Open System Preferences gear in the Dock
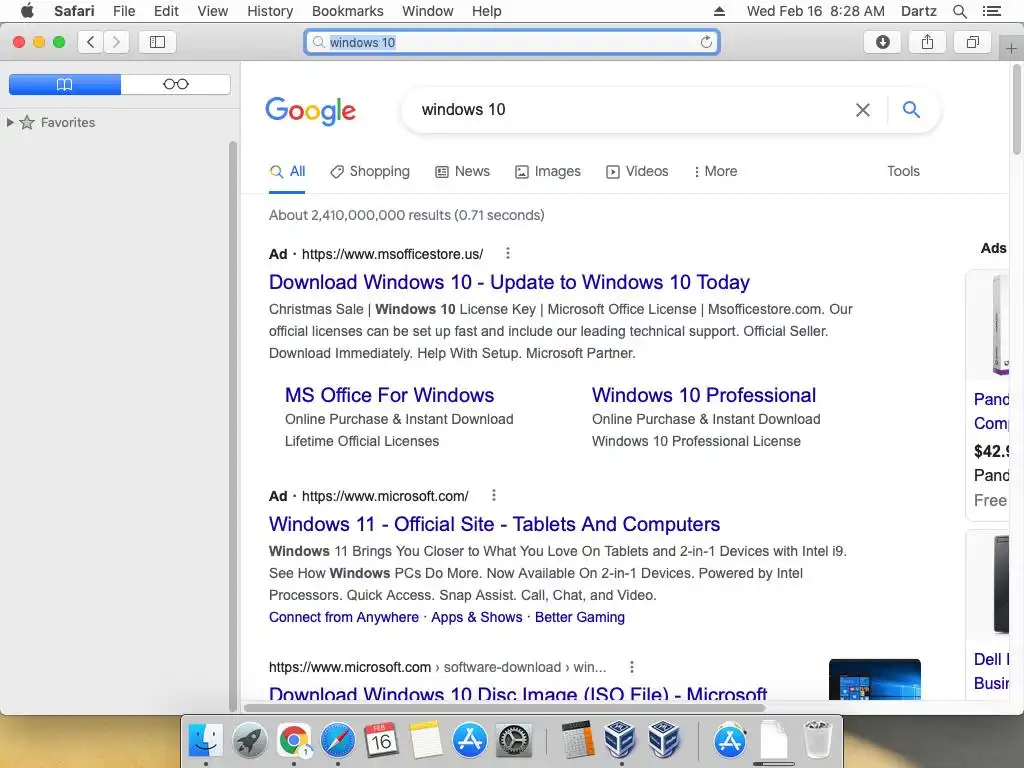 click(x=514, y=741)
